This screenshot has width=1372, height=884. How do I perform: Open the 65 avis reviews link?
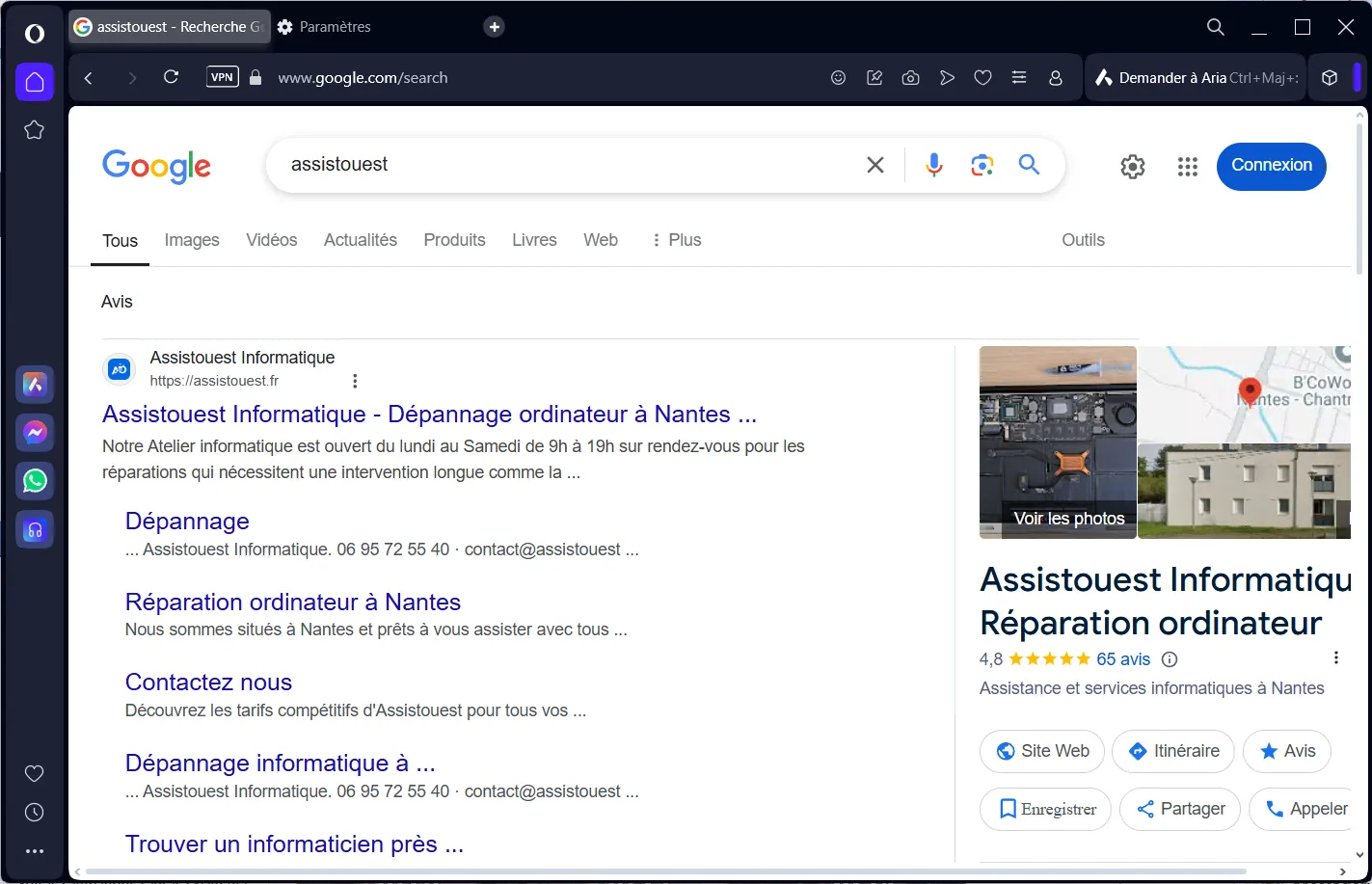pos(1123,659)
